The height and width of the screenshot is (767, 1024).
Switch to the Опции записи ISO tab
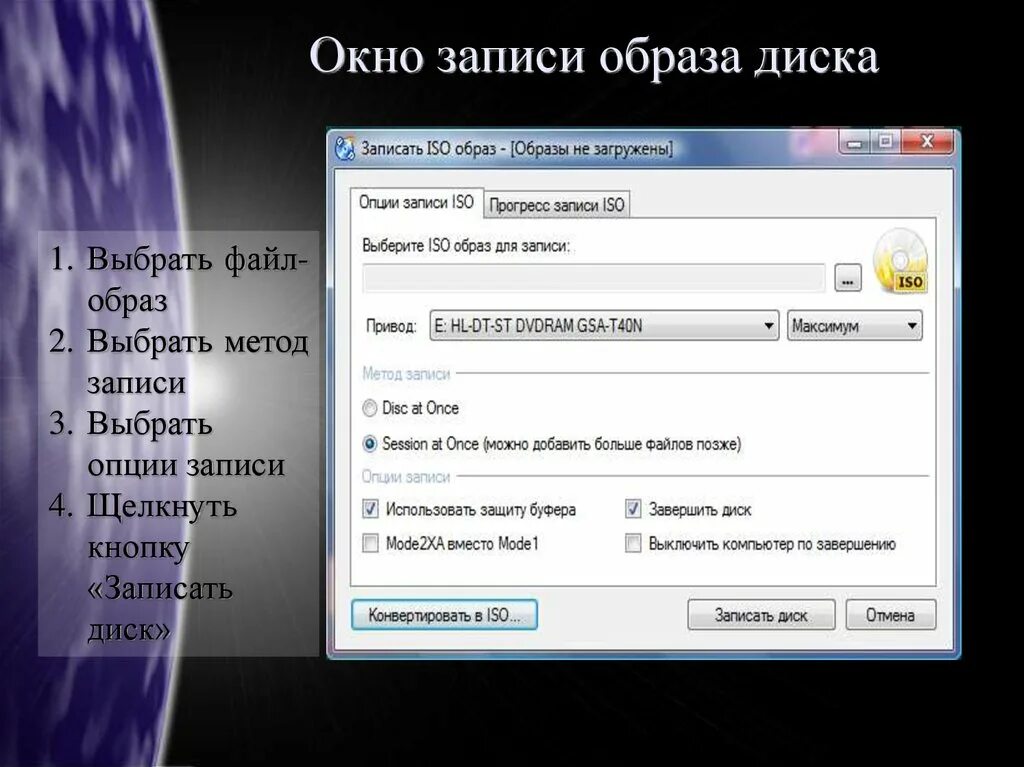[x=416, y=203]
